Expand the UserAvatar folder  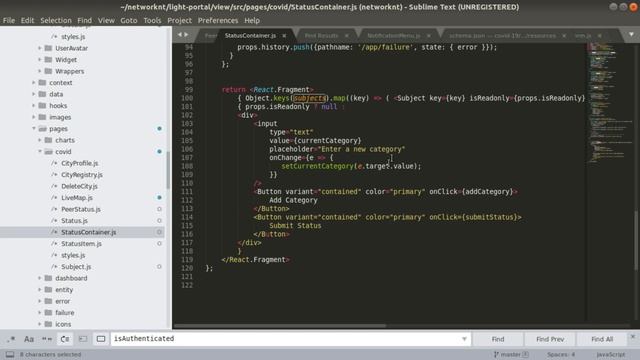point(40,48)
